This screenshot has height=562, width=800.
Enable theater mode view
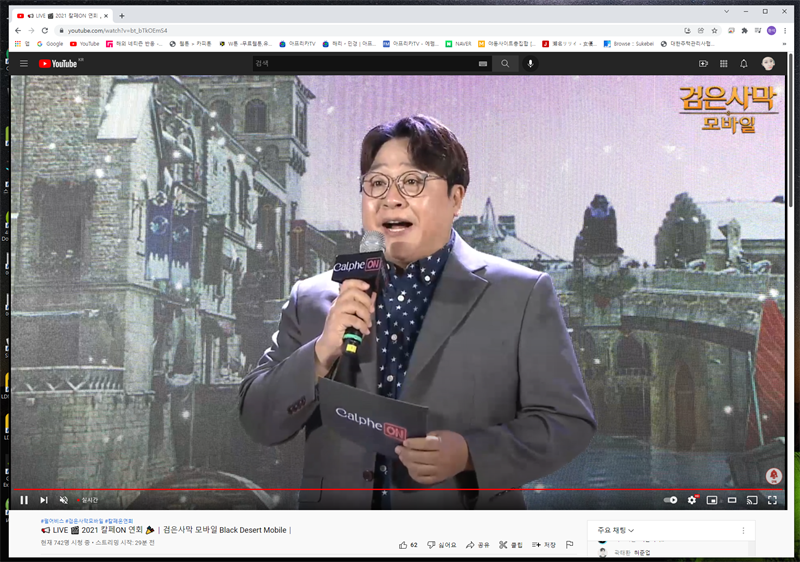[x=732, y=500]
